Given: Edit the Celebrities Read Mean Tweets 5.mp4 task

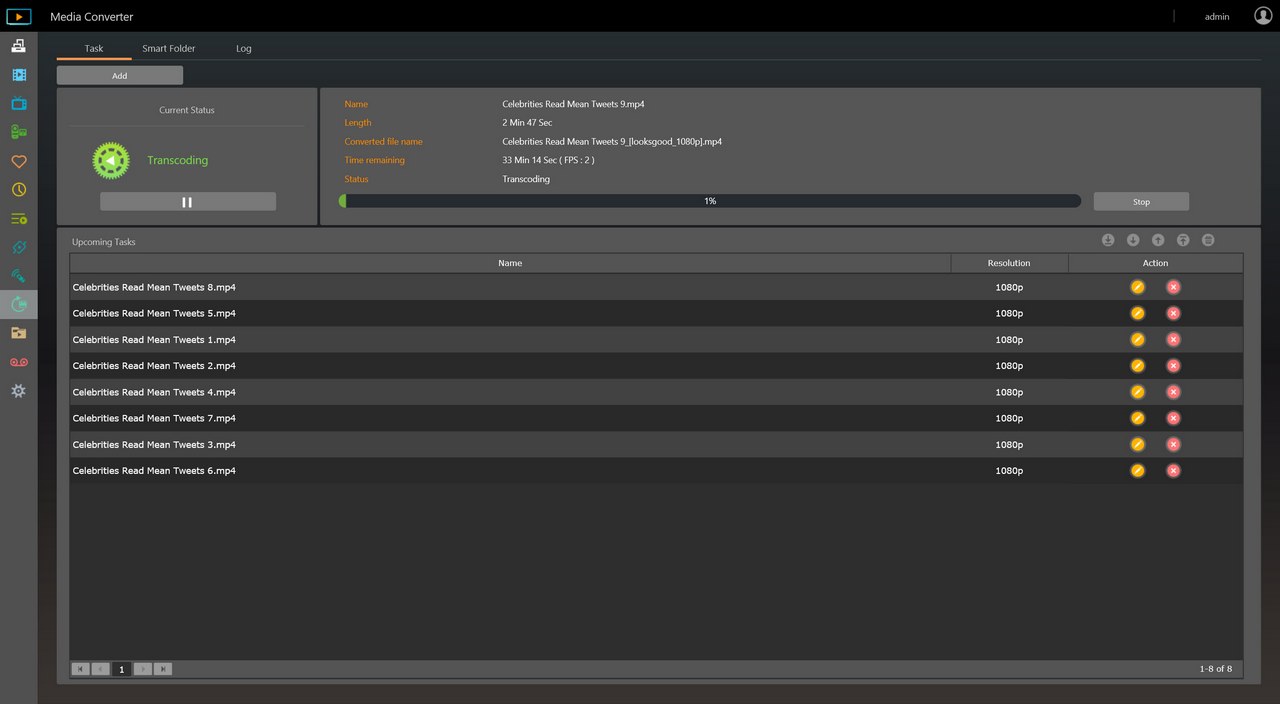Looking at the screenshot, I should pyautogui.click(x=1137, y=313).
